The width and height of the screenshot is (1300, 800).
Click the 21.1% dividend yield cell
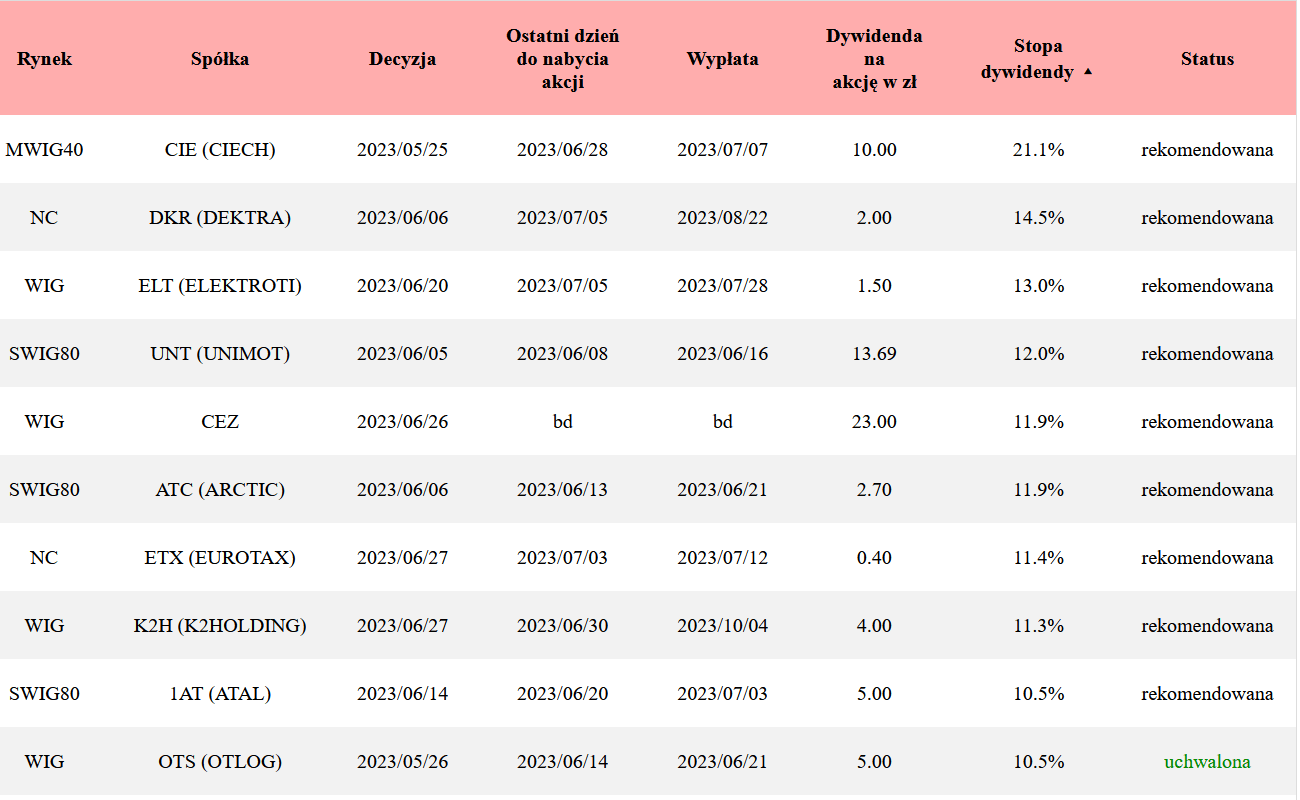[1038, 150]
